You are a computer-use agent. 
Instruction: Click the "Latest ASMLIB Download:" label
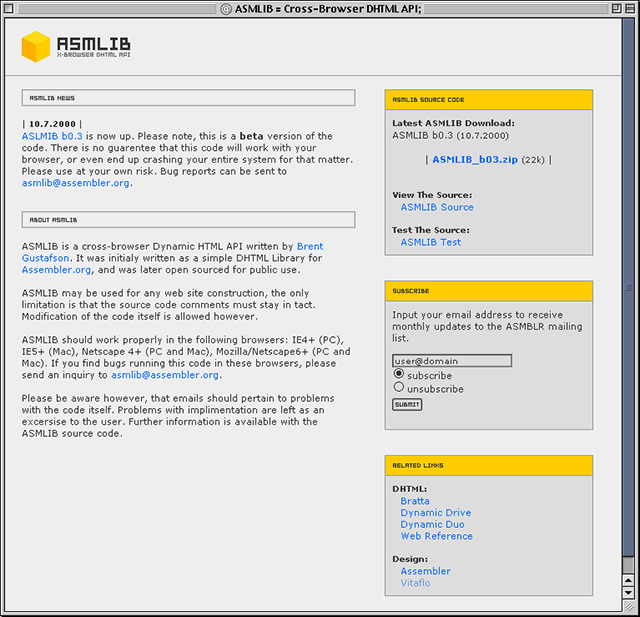453,123
